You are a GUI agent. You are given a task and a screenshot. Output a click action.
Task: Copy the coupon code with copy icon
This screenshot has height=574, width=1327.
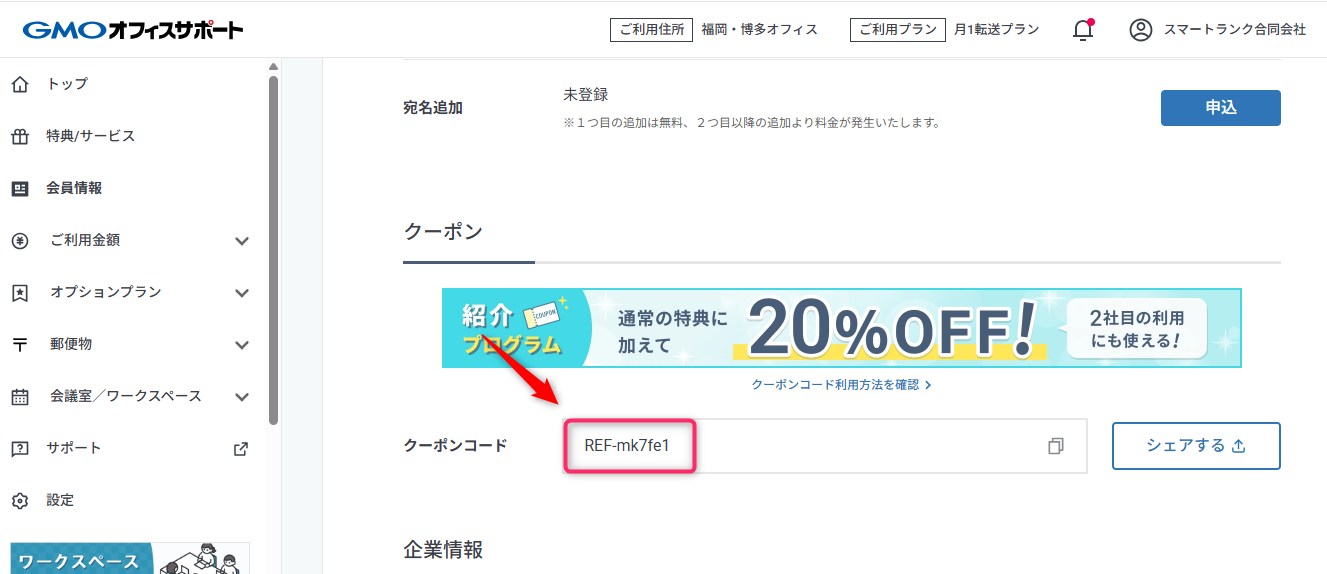[x=1055, y=446]
